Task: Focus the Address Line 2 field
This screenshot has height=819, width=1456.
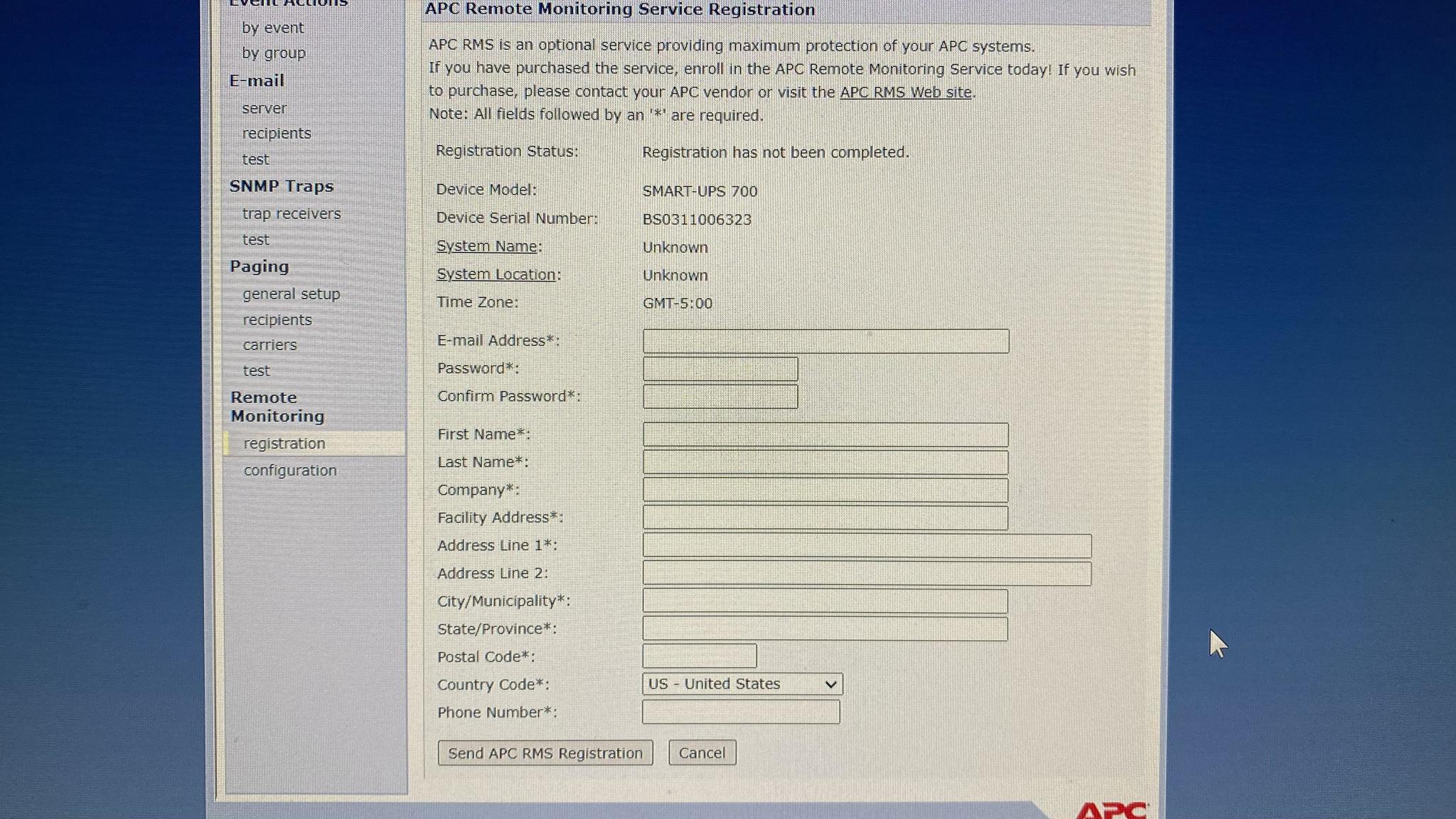Action: click(x=867, y=574)
